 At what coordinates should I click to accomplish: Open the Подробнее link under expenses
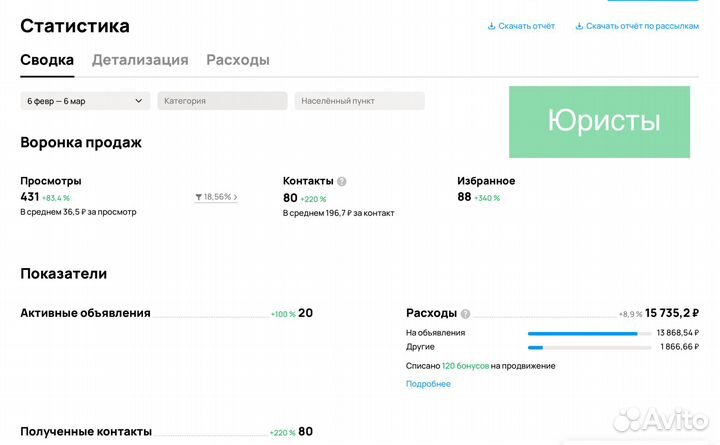[428, 384]
